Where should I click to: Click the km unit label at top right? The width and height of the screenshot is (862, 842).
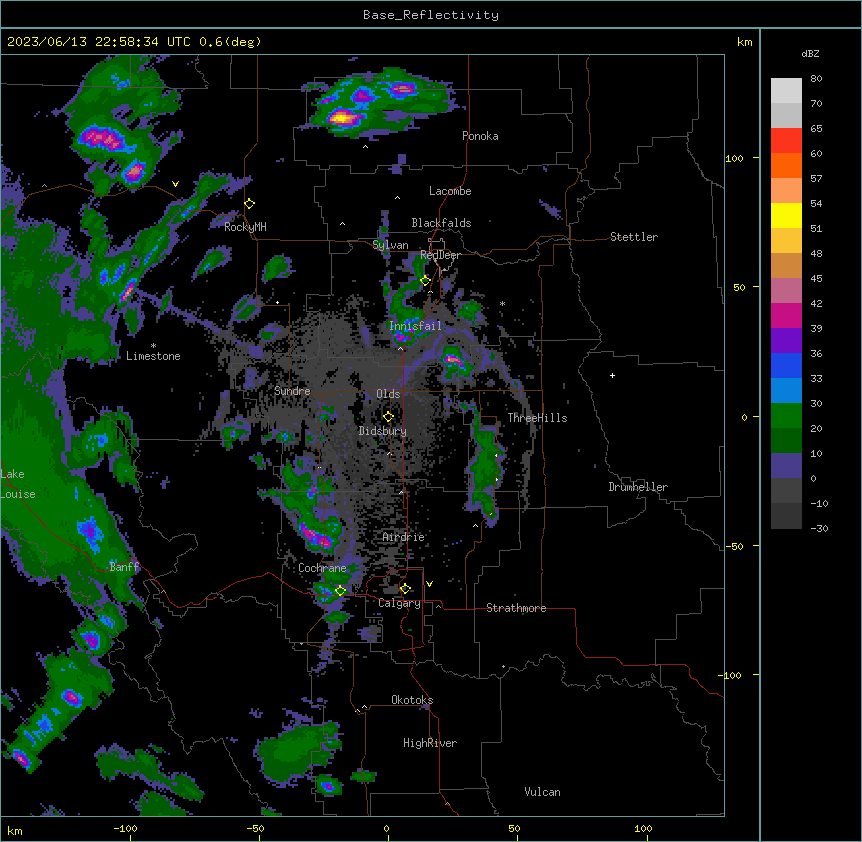[744, 42]
